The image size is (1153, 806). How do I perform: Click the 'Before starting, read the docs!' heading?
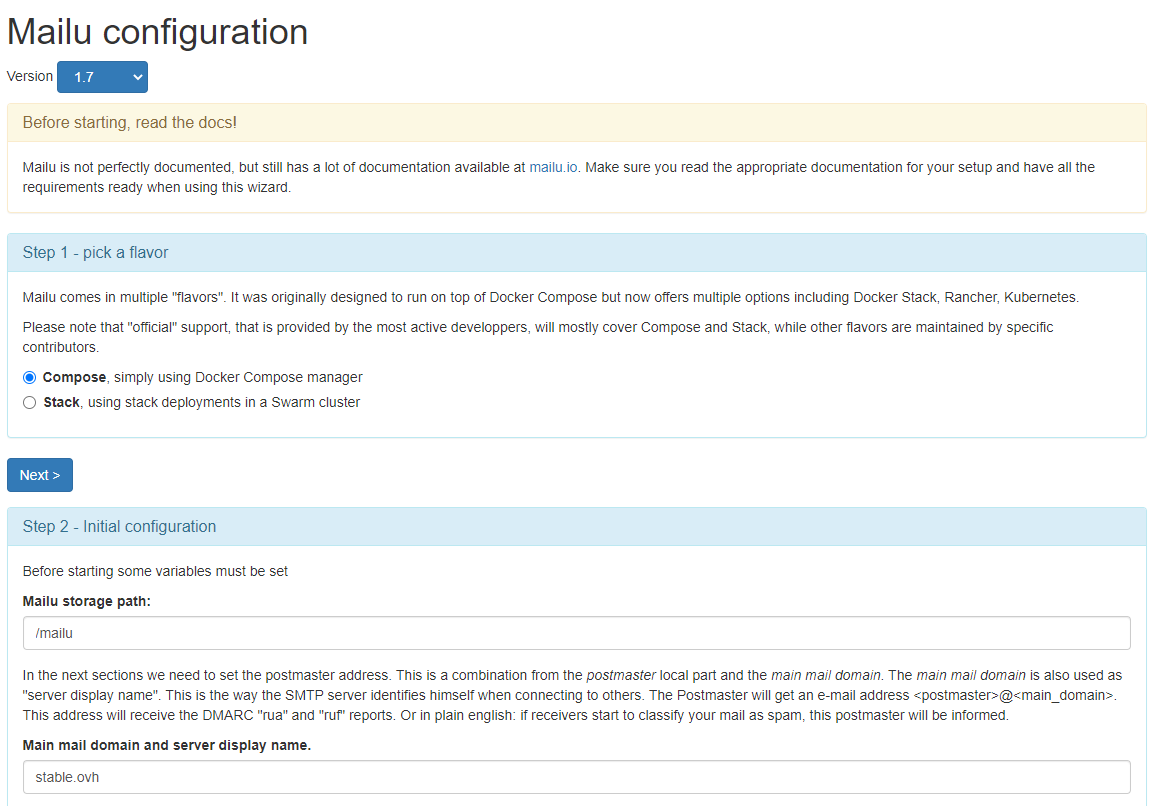tap(129, 123)
